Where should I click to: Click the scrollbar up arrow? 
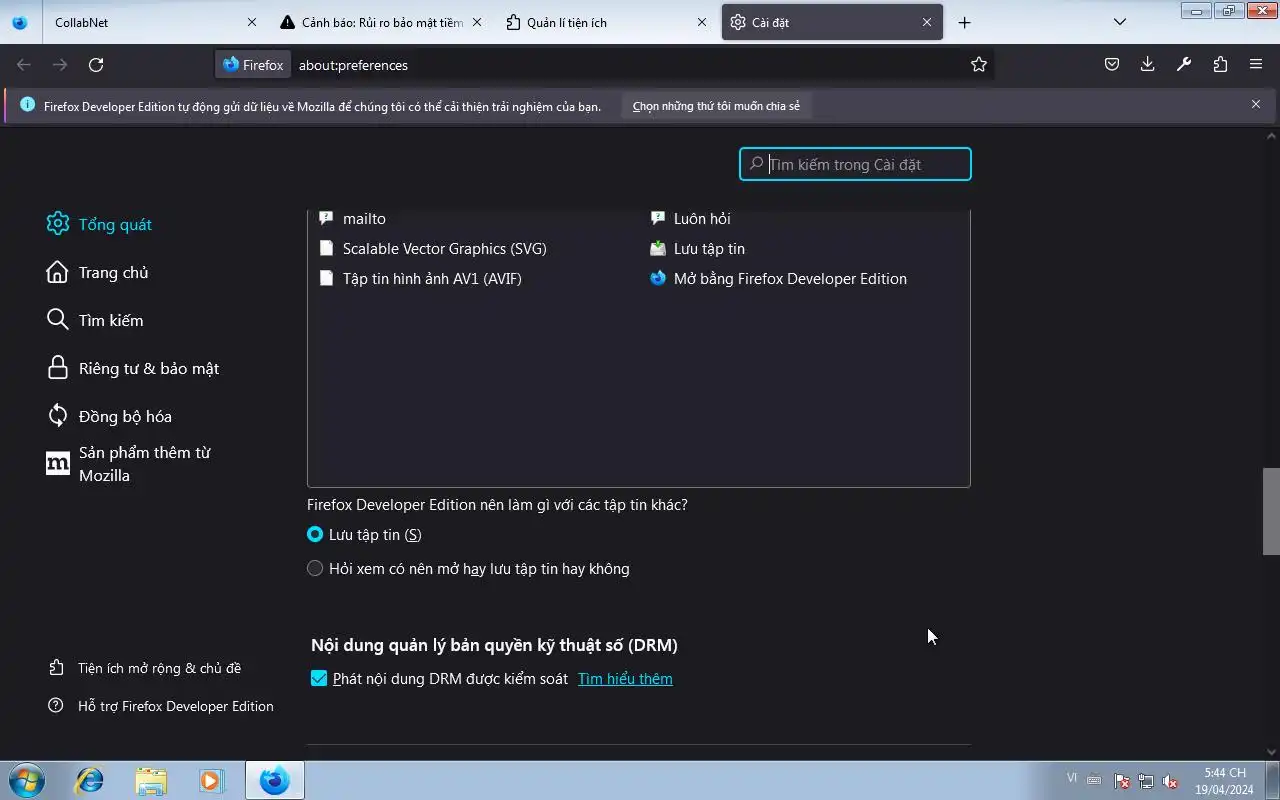pyautogui.click(x=1271, y=135)
